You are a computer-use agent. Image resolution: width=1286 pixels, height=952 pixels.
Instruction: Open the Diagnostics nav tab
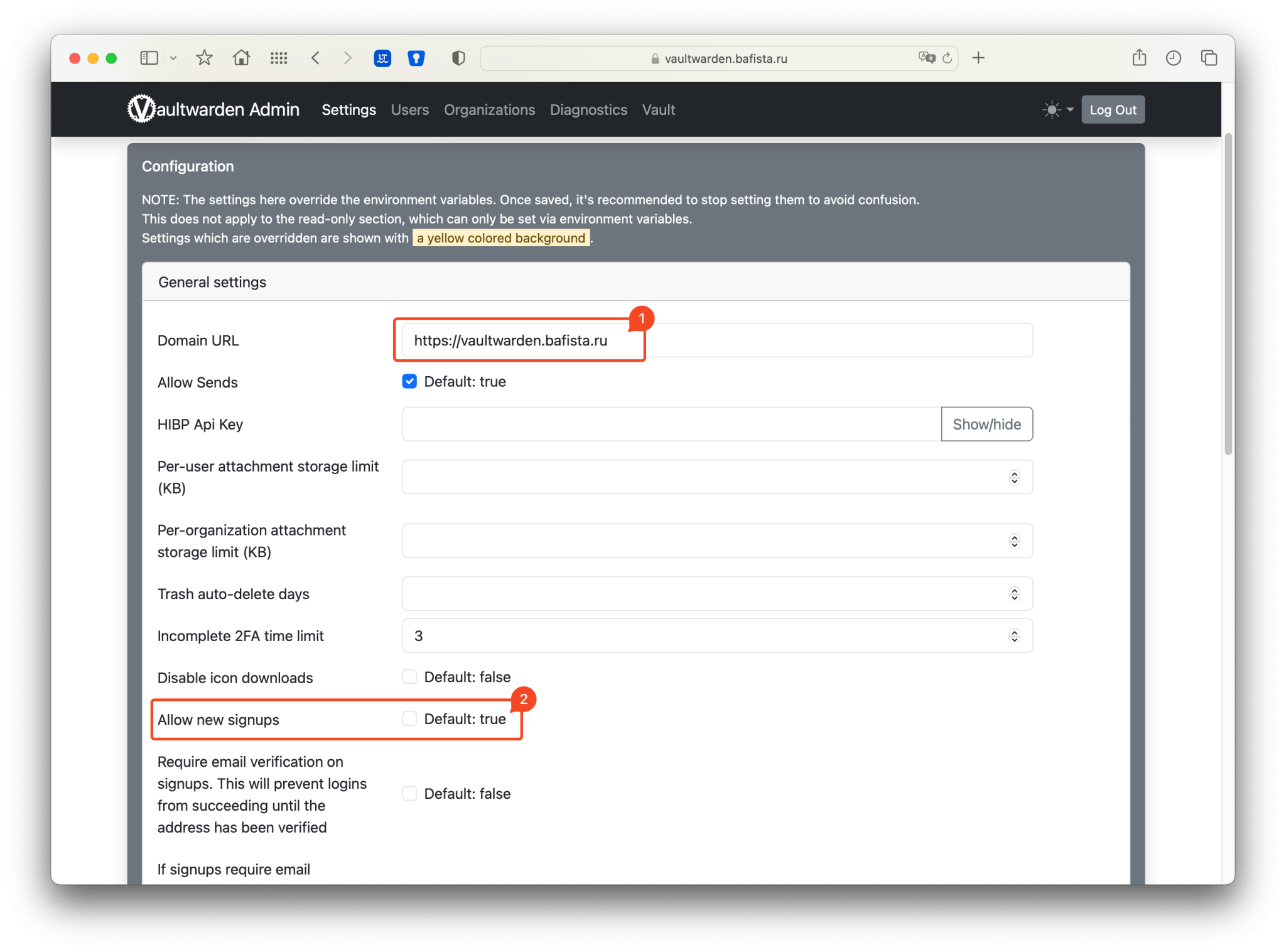[x=588, y=110]
